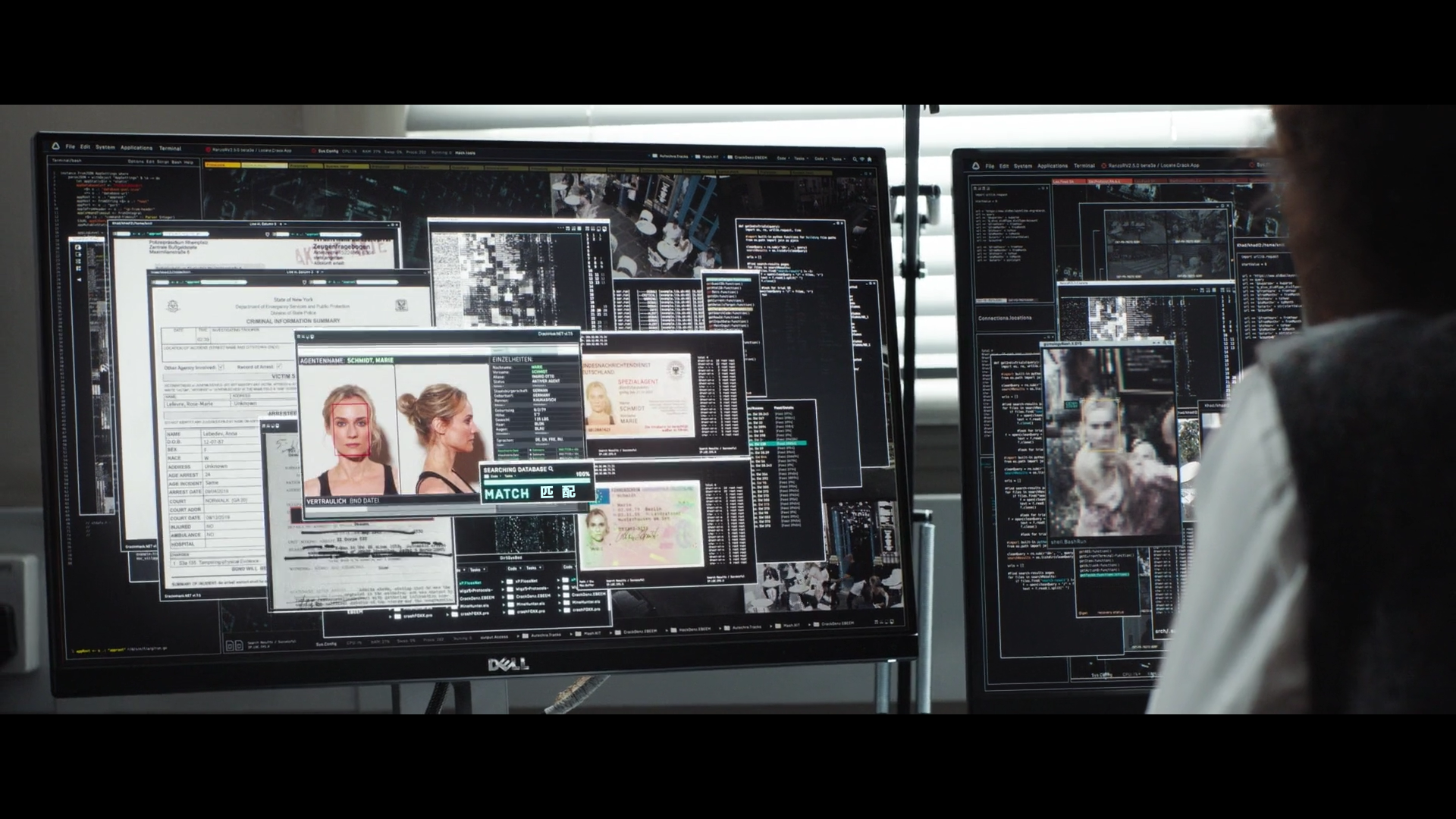Click first toolbar icon in CrackHak.NET agent window
Screen dimensions: 1456x819
[299, 337]
